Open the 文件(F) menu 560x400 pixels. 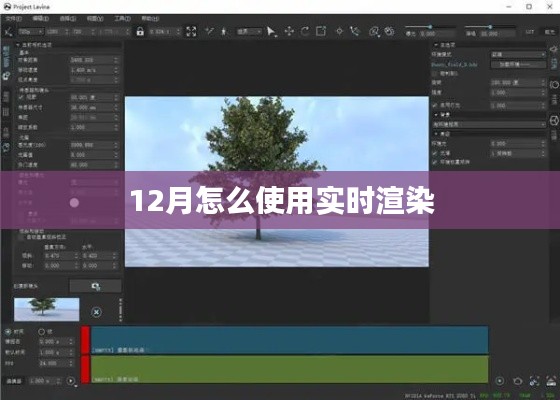[14, 18]
